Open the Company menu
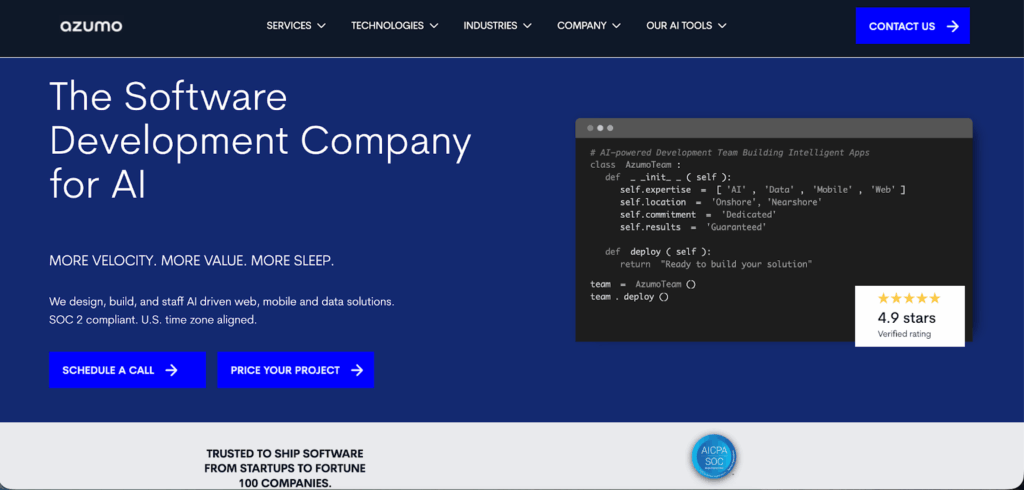This screenshot has width=1024, height=490. click(588, 25)
